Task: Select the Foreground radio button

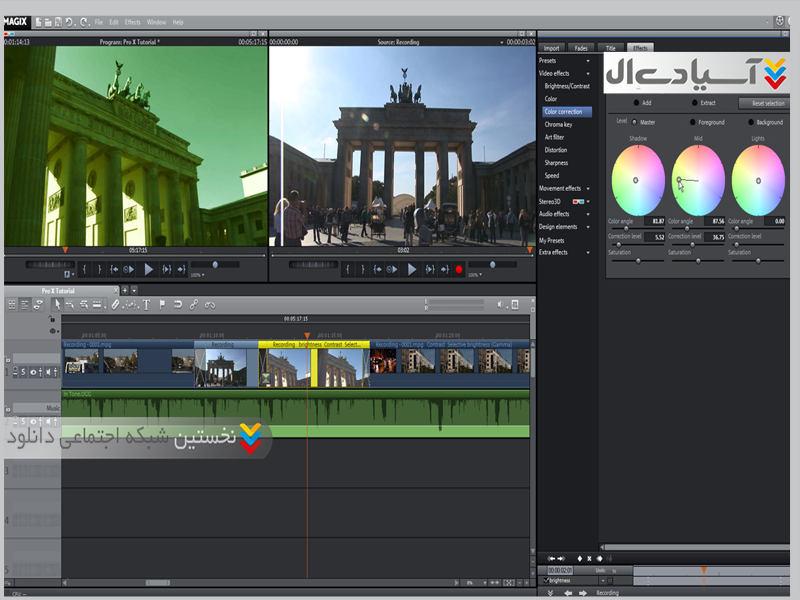Action: click(691, 122)
